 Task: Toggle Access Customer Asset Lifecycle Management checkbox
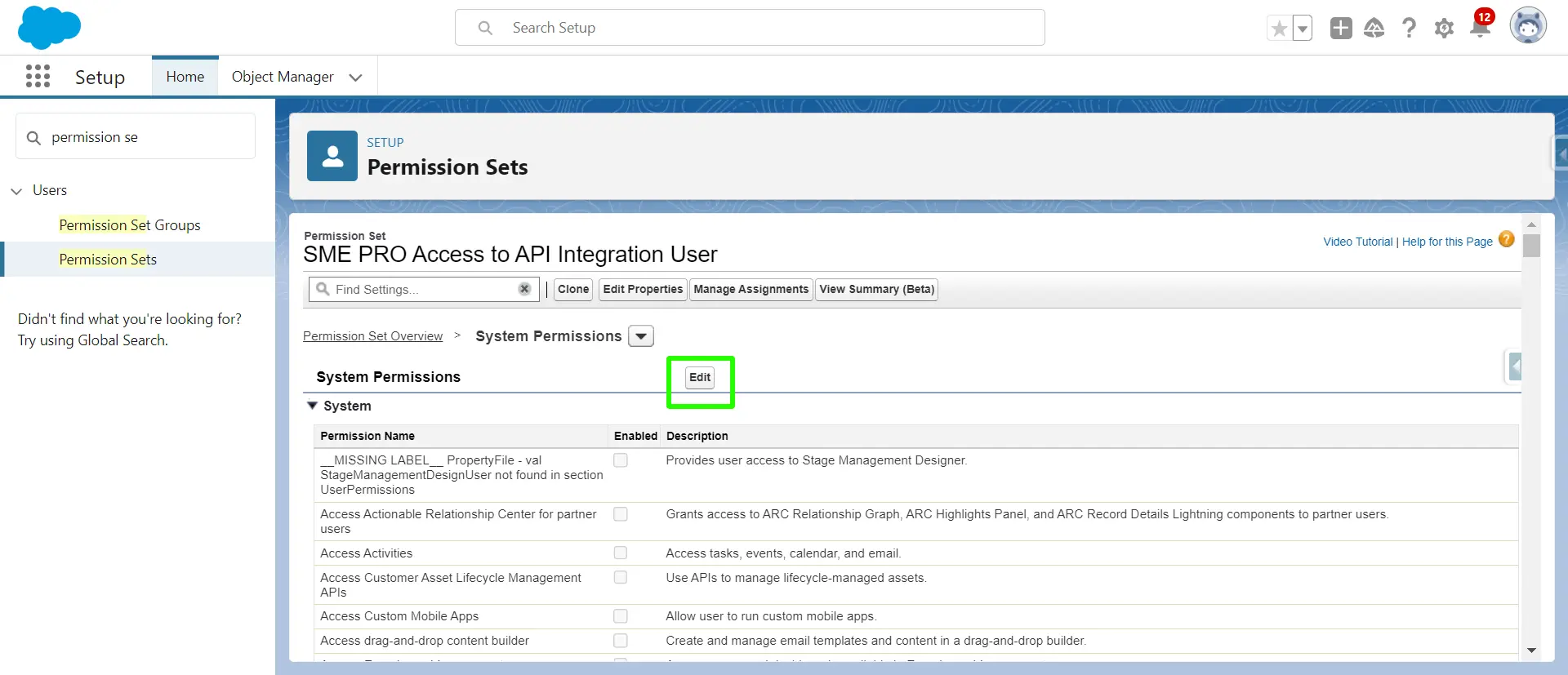(x=621, y=578)
